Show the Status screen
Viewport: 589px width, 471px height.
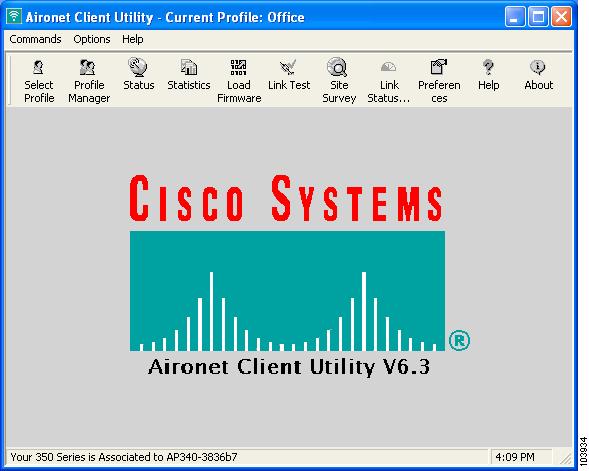coord(139,74)
